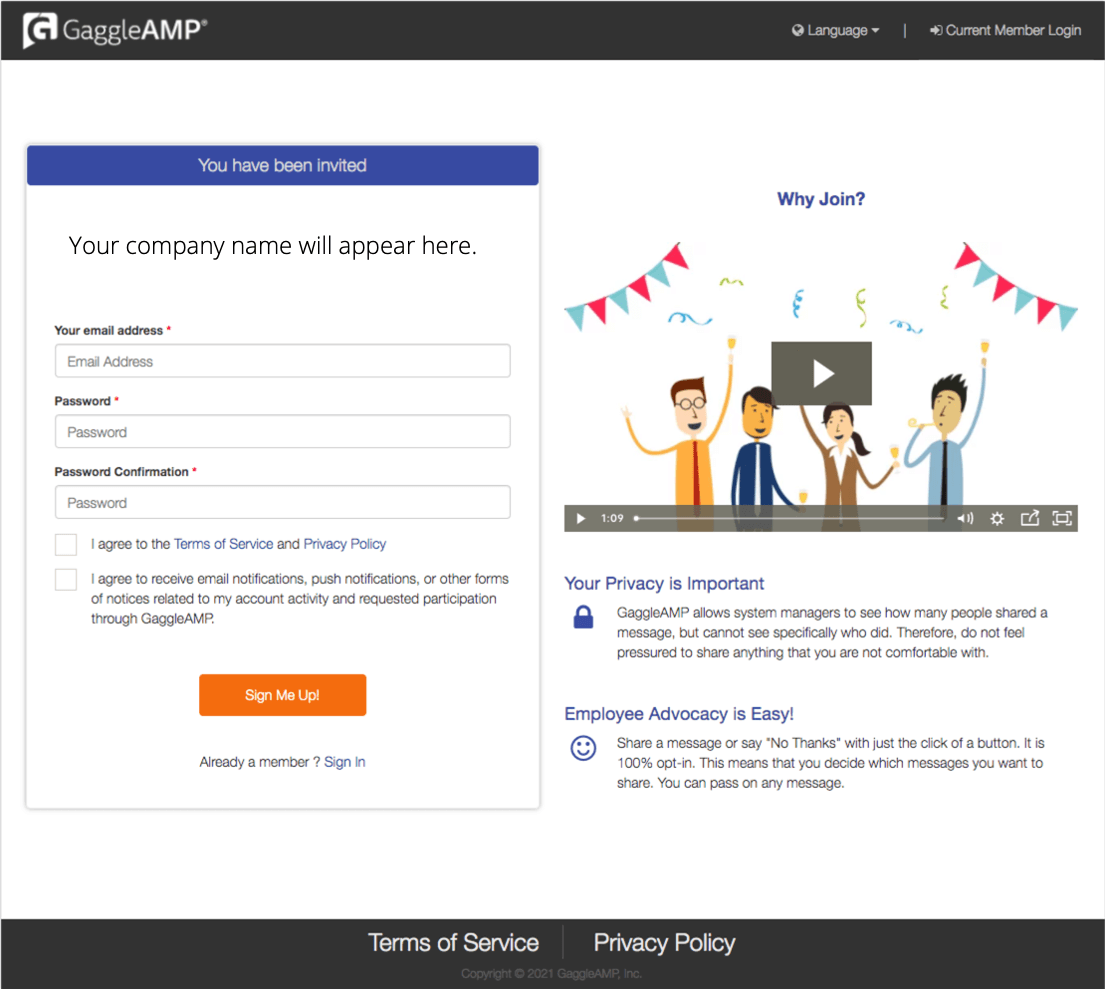Open footer Privacy Policy link
Viewport: 1105px width, 989px height.
coord(665,943)
